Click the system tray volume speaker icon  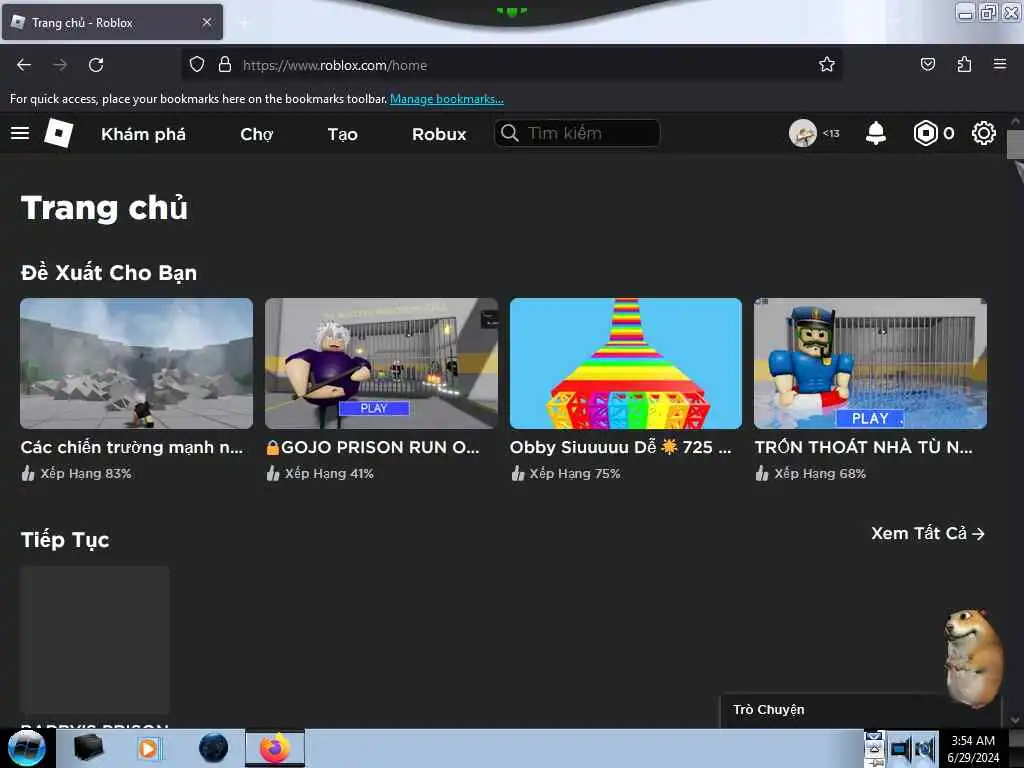coord(925,749)
